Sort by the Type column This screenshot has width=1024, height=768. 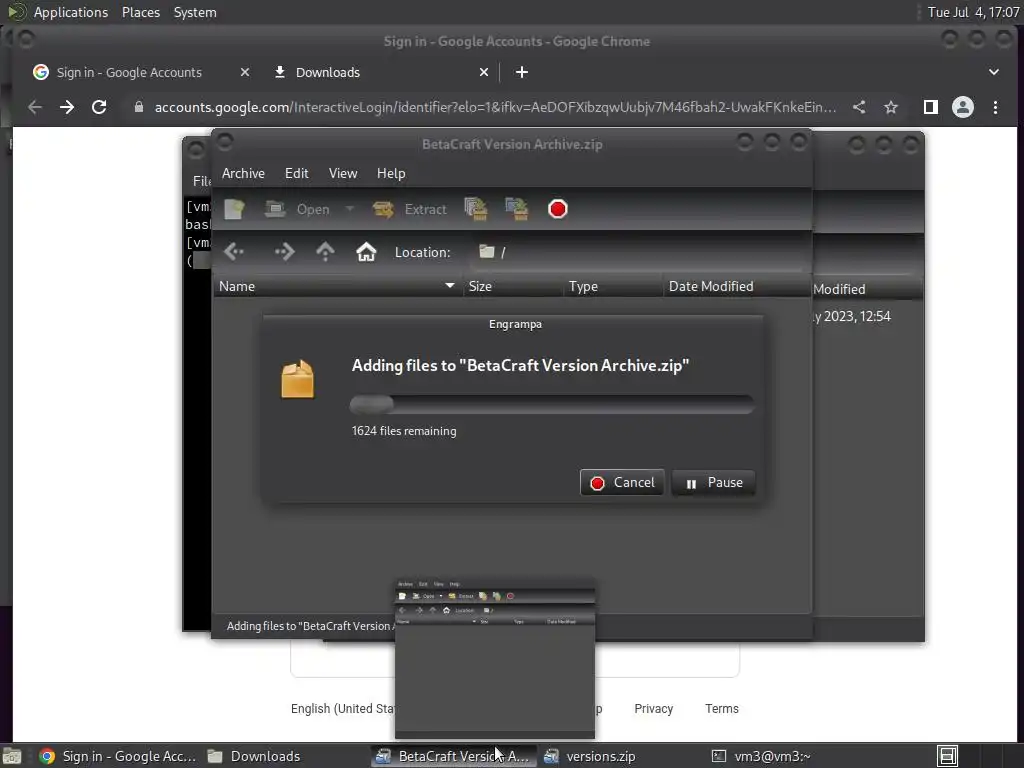tap(613, 286)
